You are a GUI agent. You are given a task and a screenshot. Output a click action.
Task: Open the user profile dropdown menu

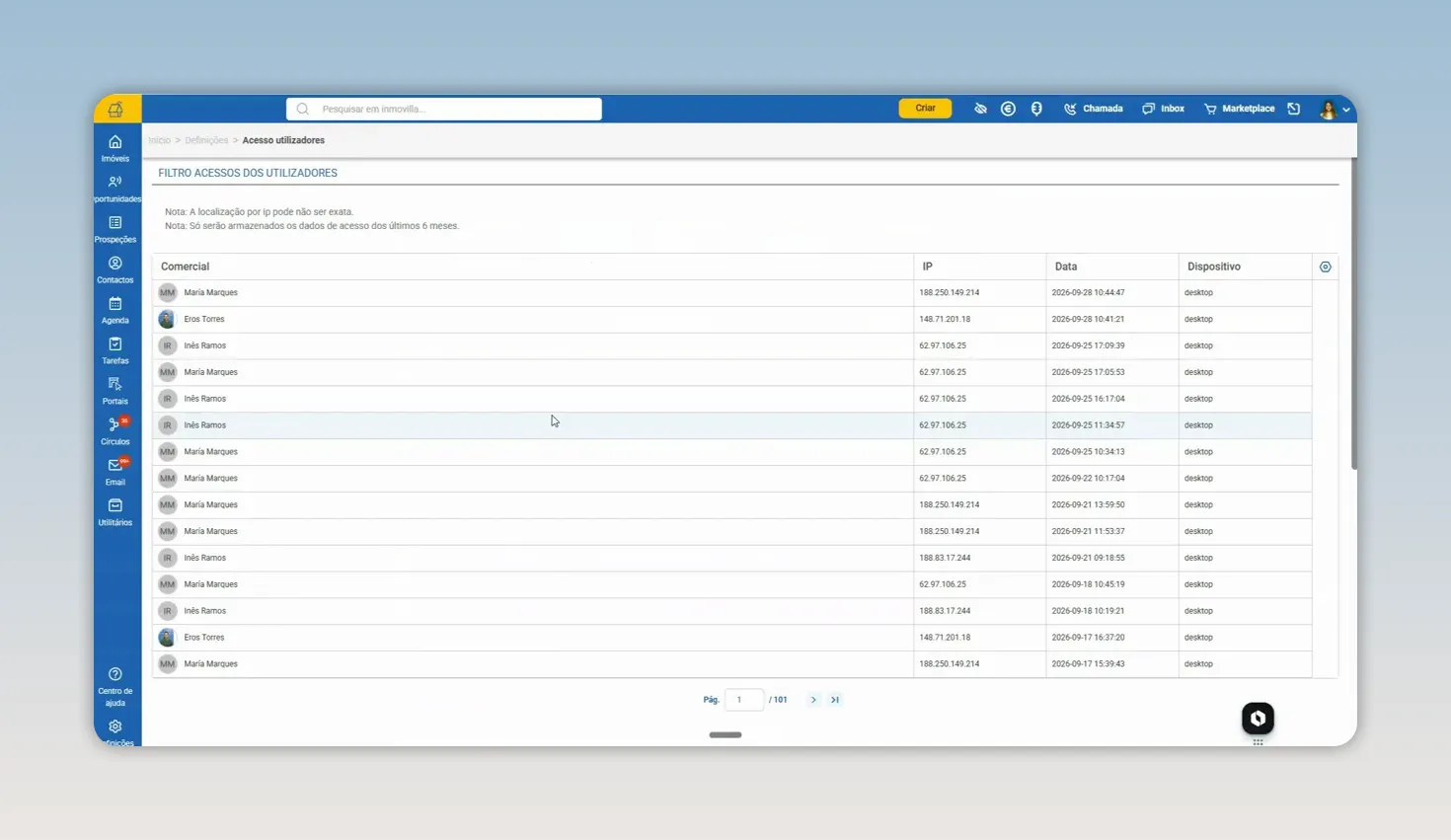point(1335,109)
